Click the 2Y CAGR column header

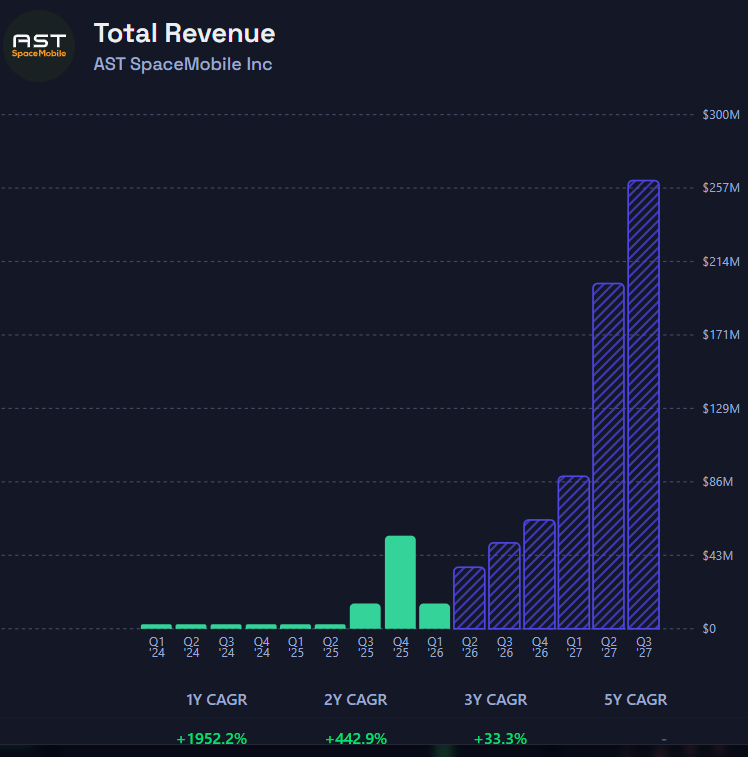coord(355,700)
